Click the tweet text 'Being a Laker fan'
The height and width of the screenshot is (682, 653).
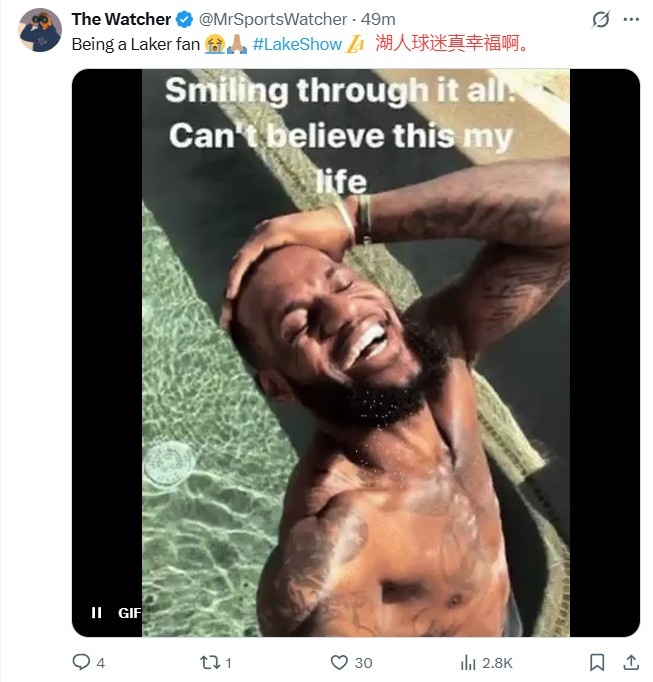pyautogui.click(x=136, y=44)
